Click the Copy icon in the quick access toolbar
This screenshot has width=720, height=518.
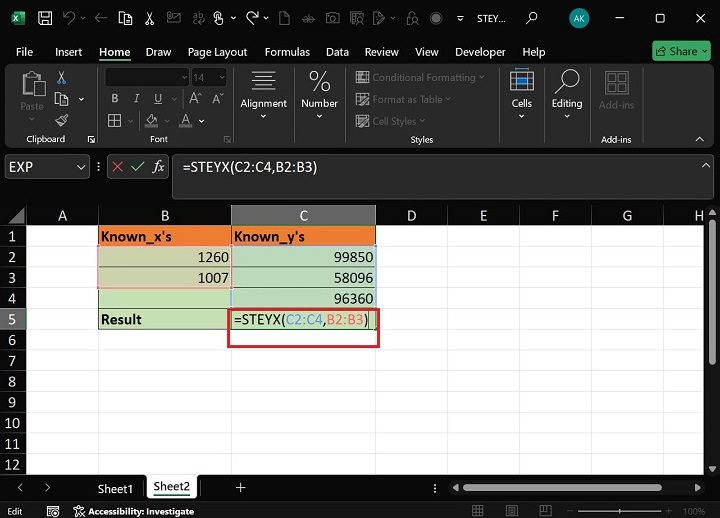125,18
